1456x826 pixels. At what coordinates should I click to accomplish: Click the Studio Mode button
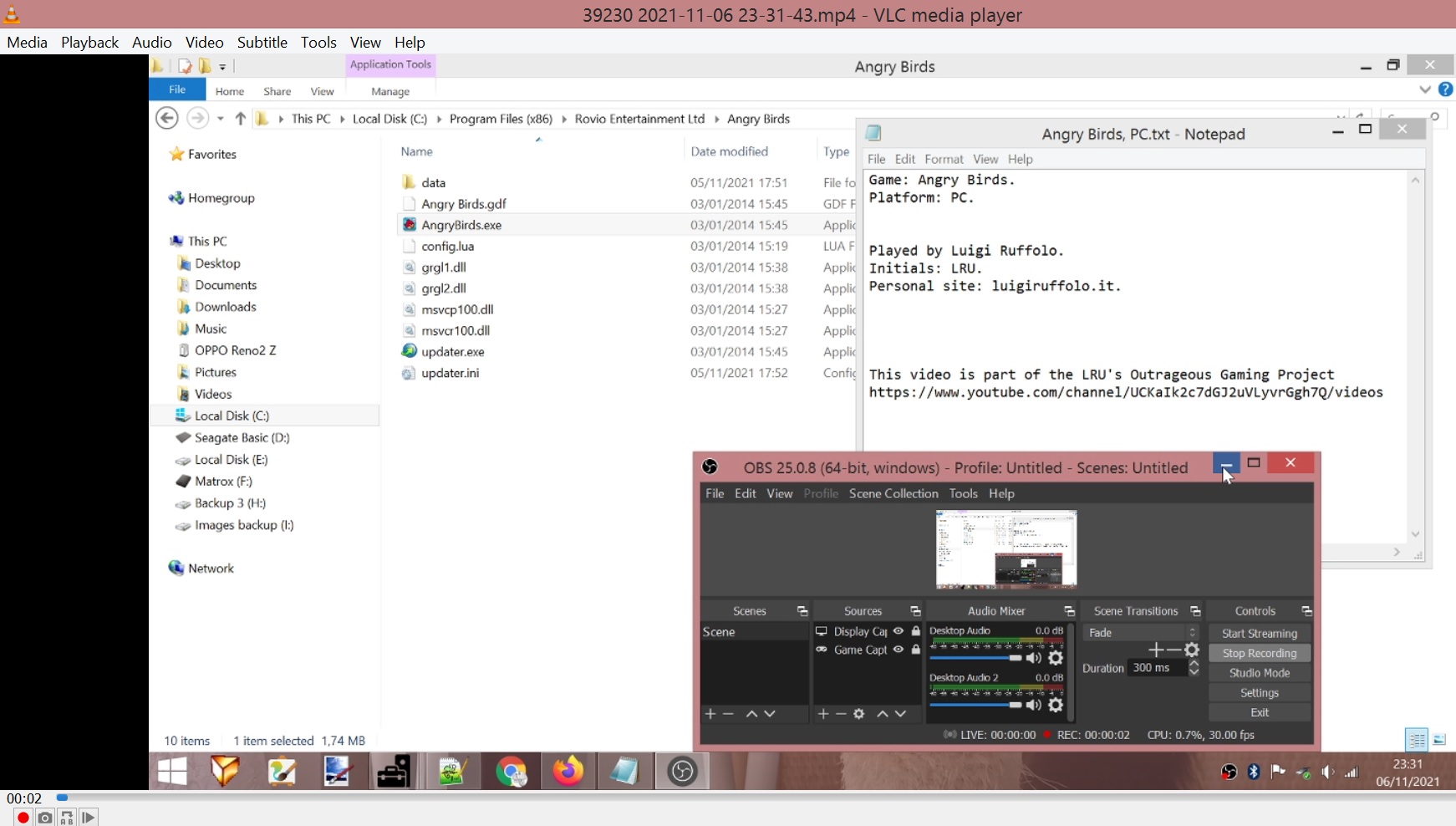pos(1259,673)
